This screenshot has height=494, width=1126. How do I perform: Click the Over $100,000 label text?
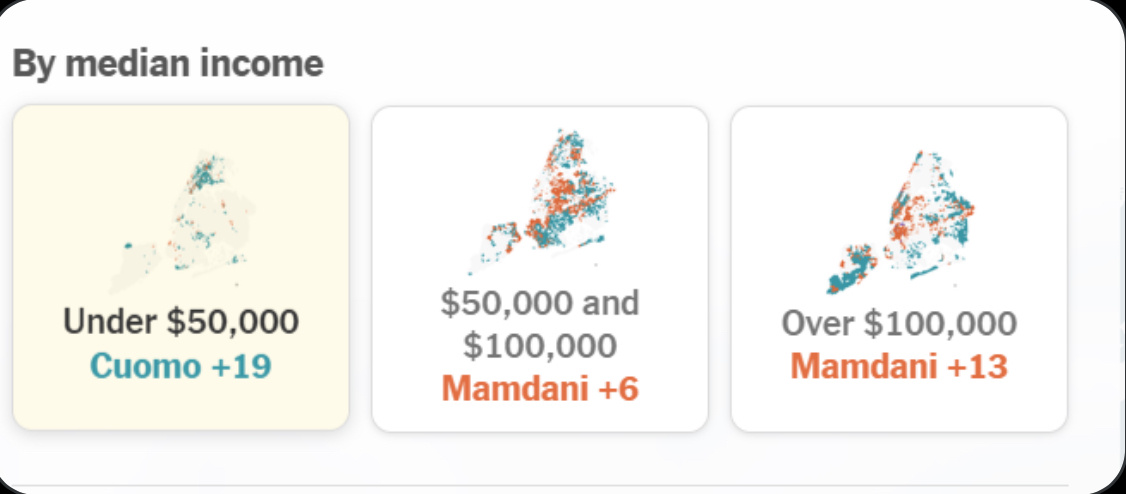(899, 324)
